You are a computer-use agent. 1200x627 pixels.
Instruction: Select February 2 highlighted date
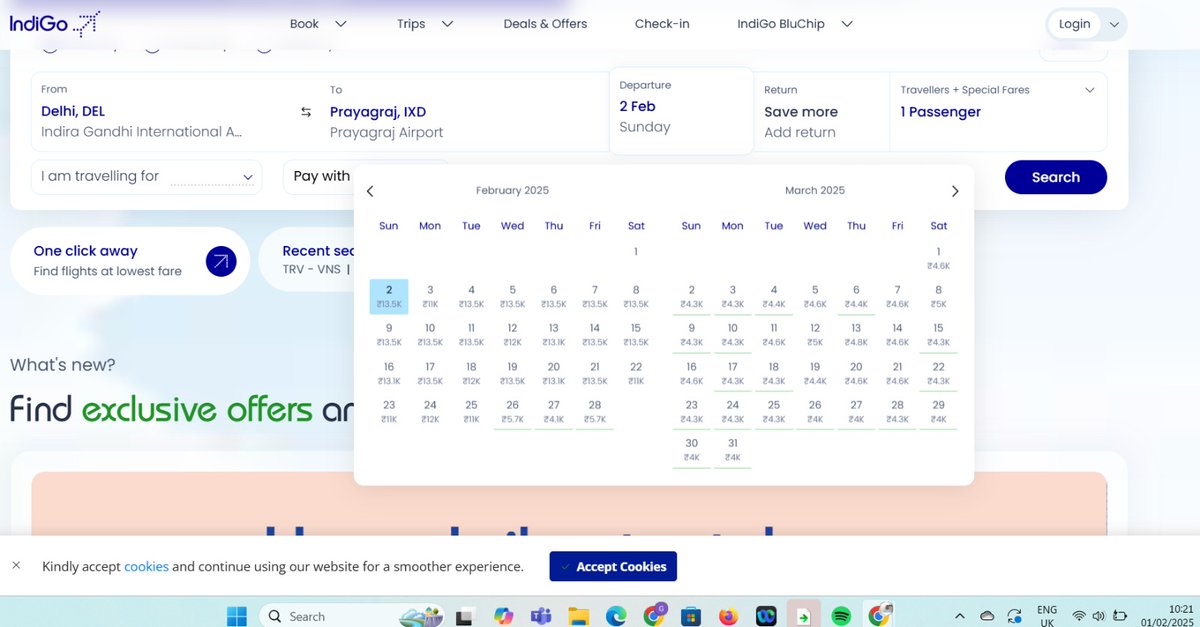[389, 296]
